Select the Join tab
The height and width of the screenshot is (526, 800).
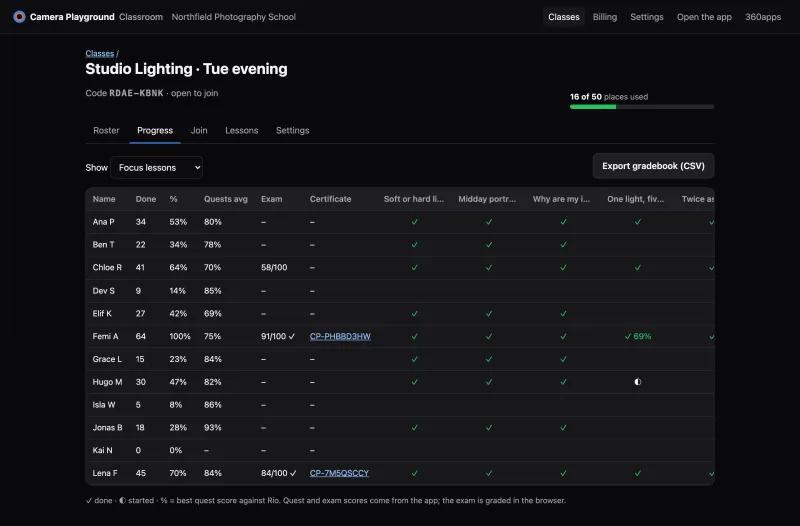pyautogui.click(x=199, y=131)
